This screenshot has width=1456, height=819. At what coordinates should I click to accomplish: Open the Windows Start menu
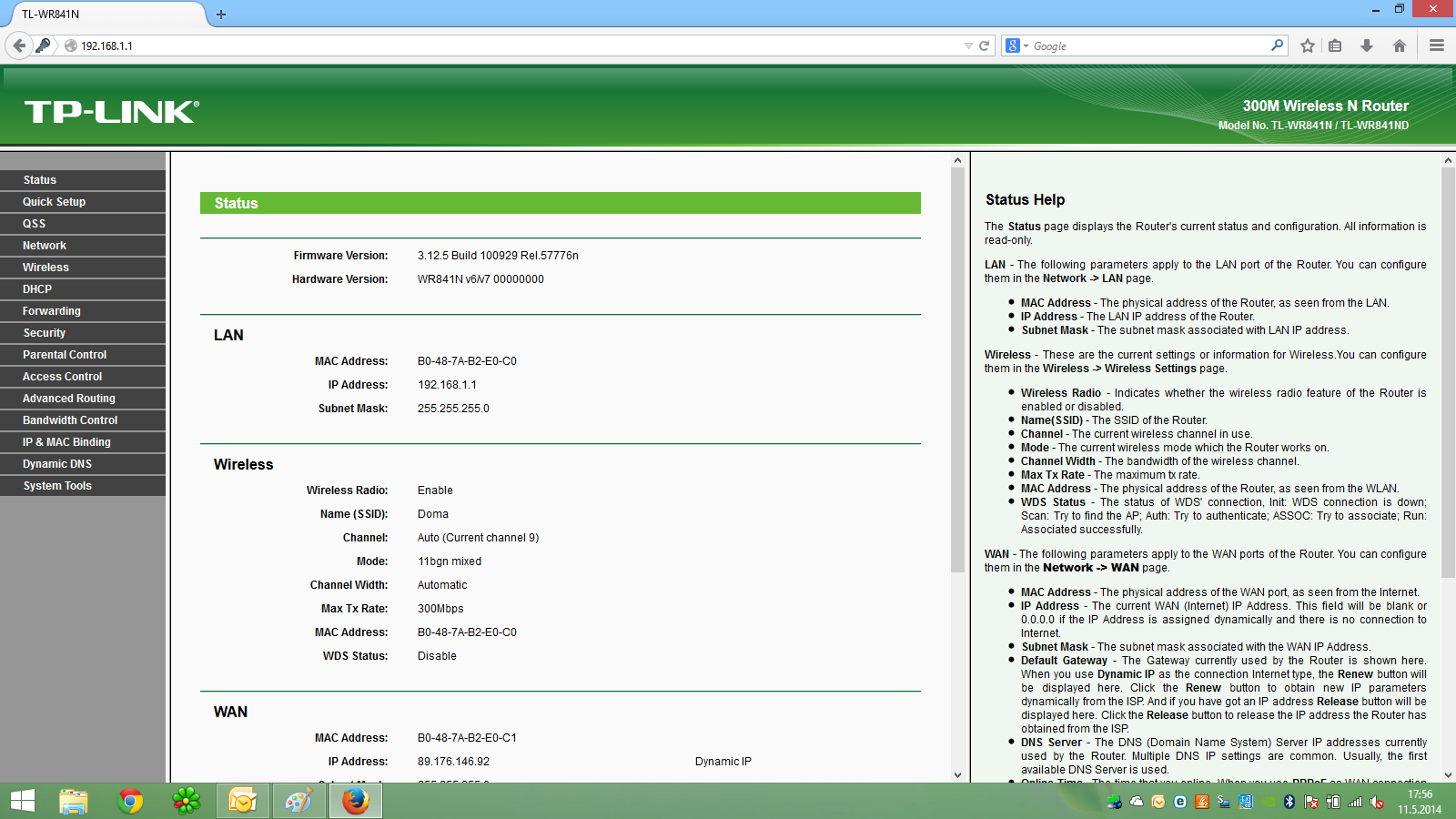click(22, 801)
